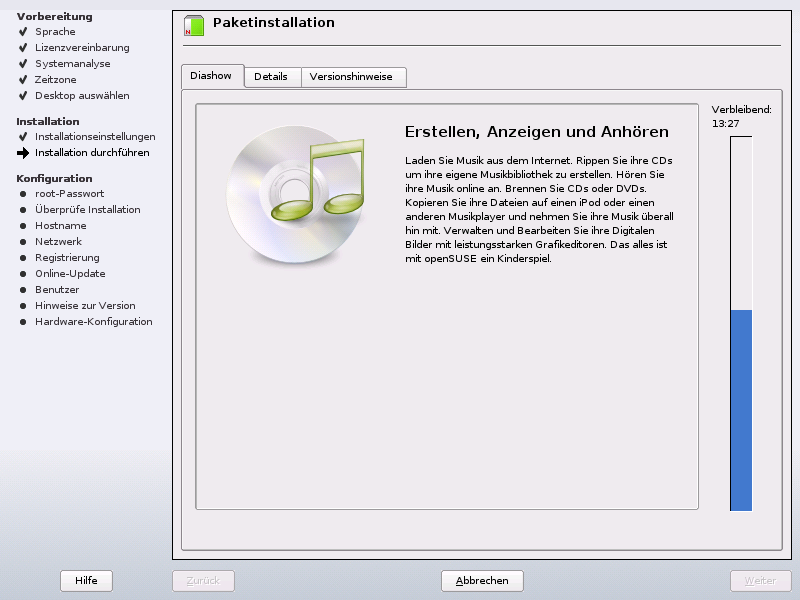Click the bullet beside Hostname
Viewport: 800px width, 600px height.
pos(23,226)
